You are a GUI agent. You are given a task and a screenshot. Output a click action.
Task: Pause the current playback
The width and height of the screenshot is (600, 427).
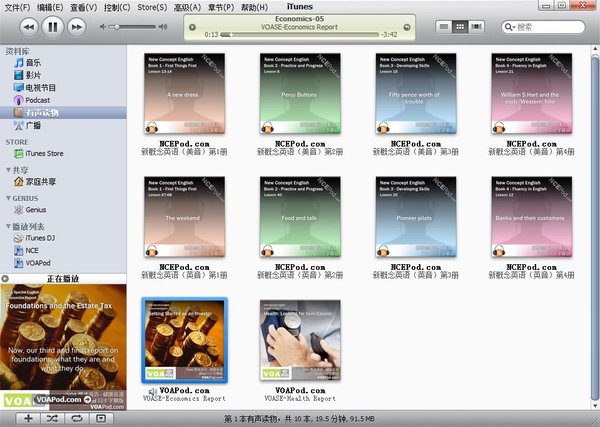(50, 25)
